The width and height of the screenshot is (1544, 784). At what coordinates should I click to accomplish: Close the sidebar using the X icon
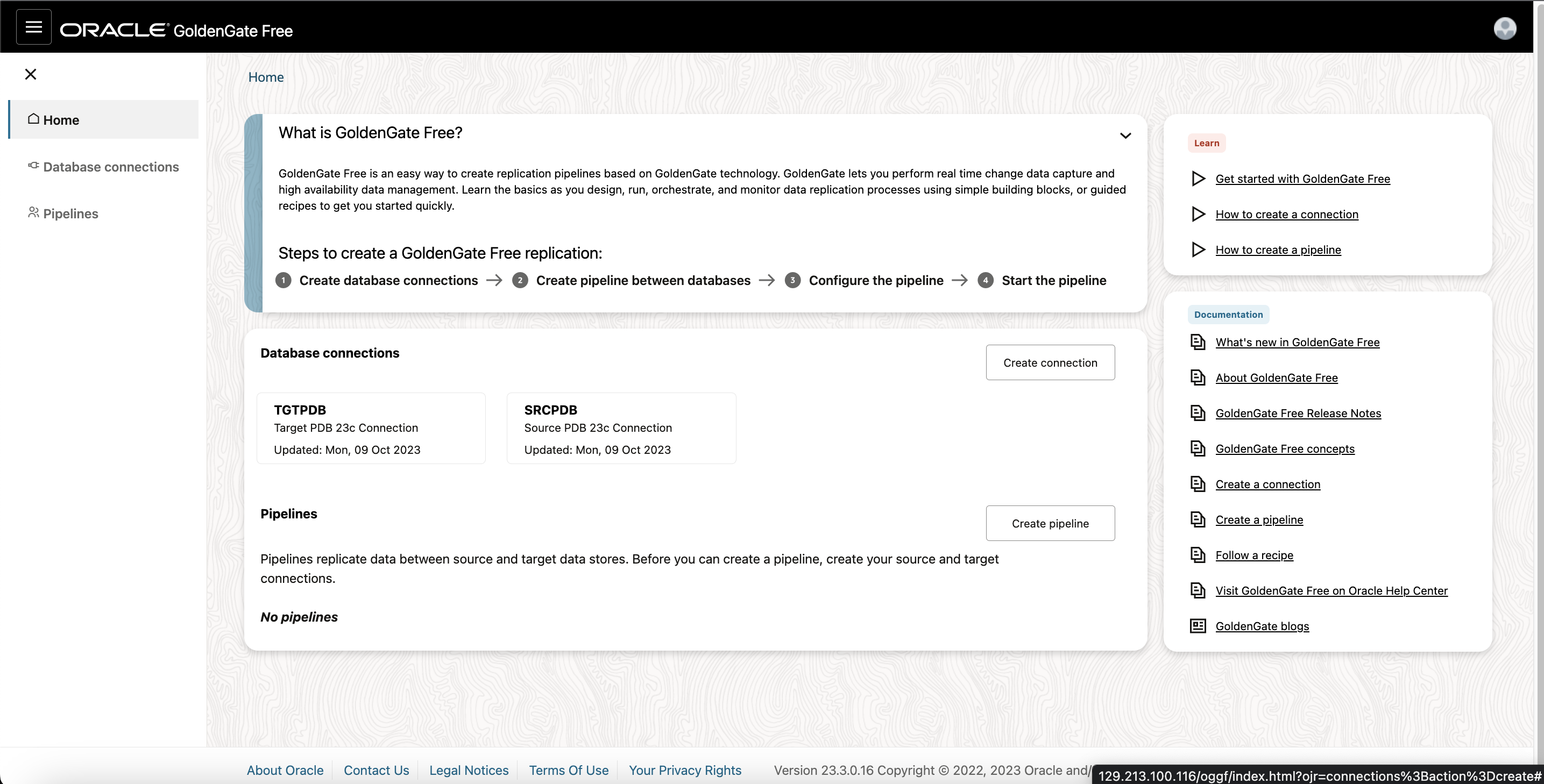pyautogui.click(x=31, y=74)
